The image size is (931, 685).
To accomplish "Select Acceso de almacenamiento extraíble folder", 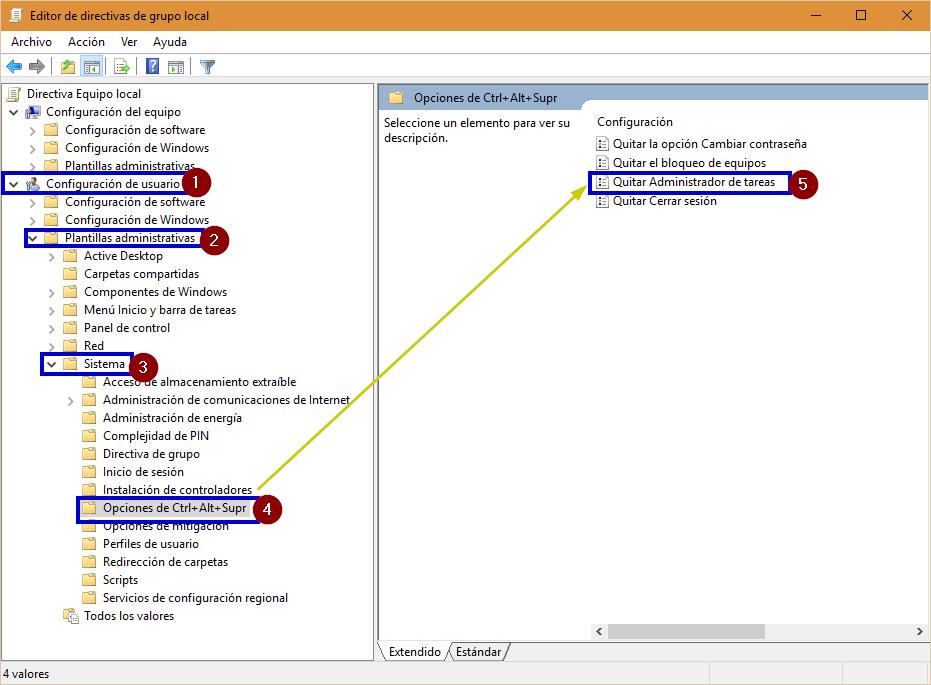I will [200, 382].
